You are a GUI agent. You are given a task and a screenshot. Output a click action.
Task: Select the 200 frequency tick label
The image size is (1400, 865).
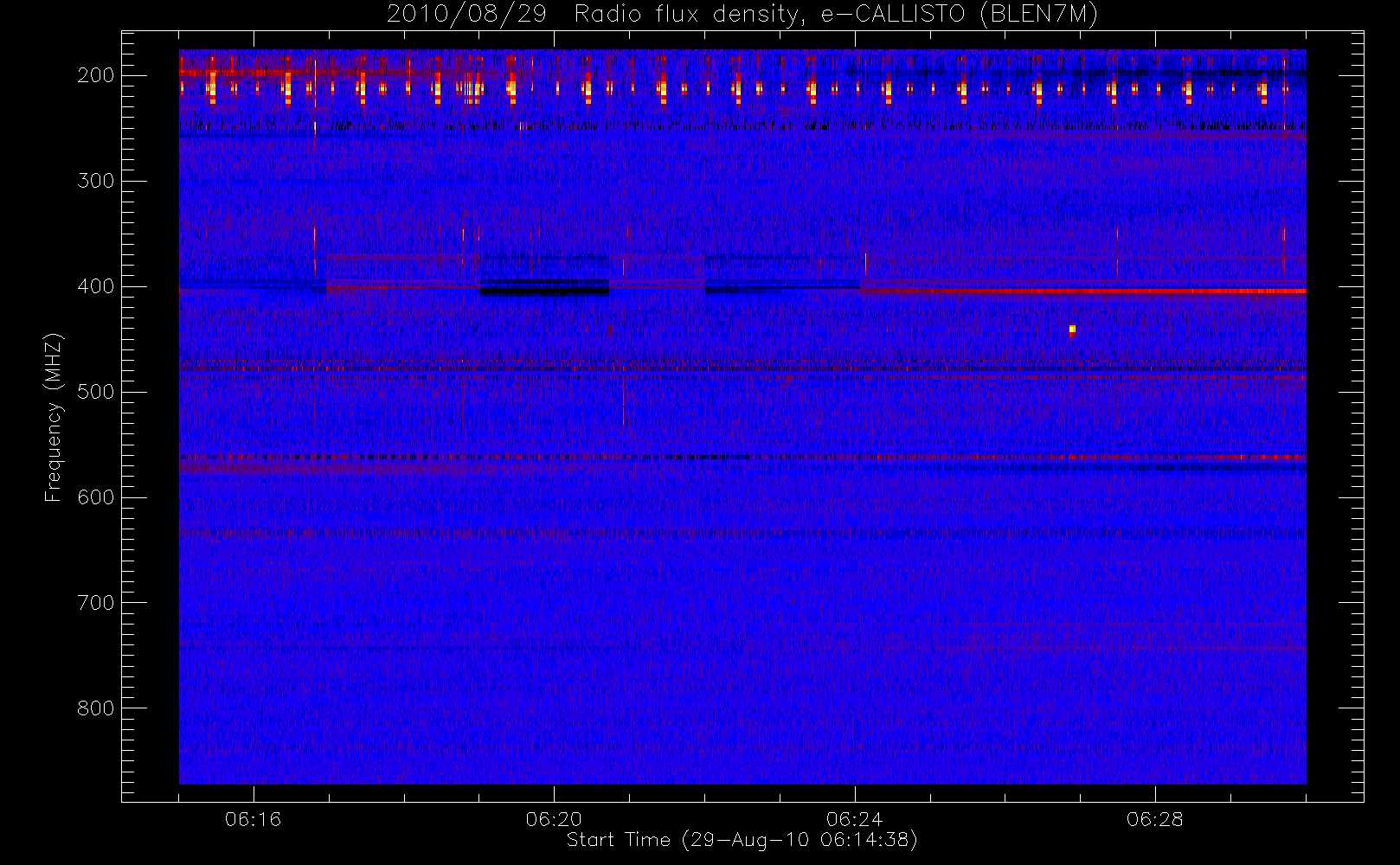(96, 75)
